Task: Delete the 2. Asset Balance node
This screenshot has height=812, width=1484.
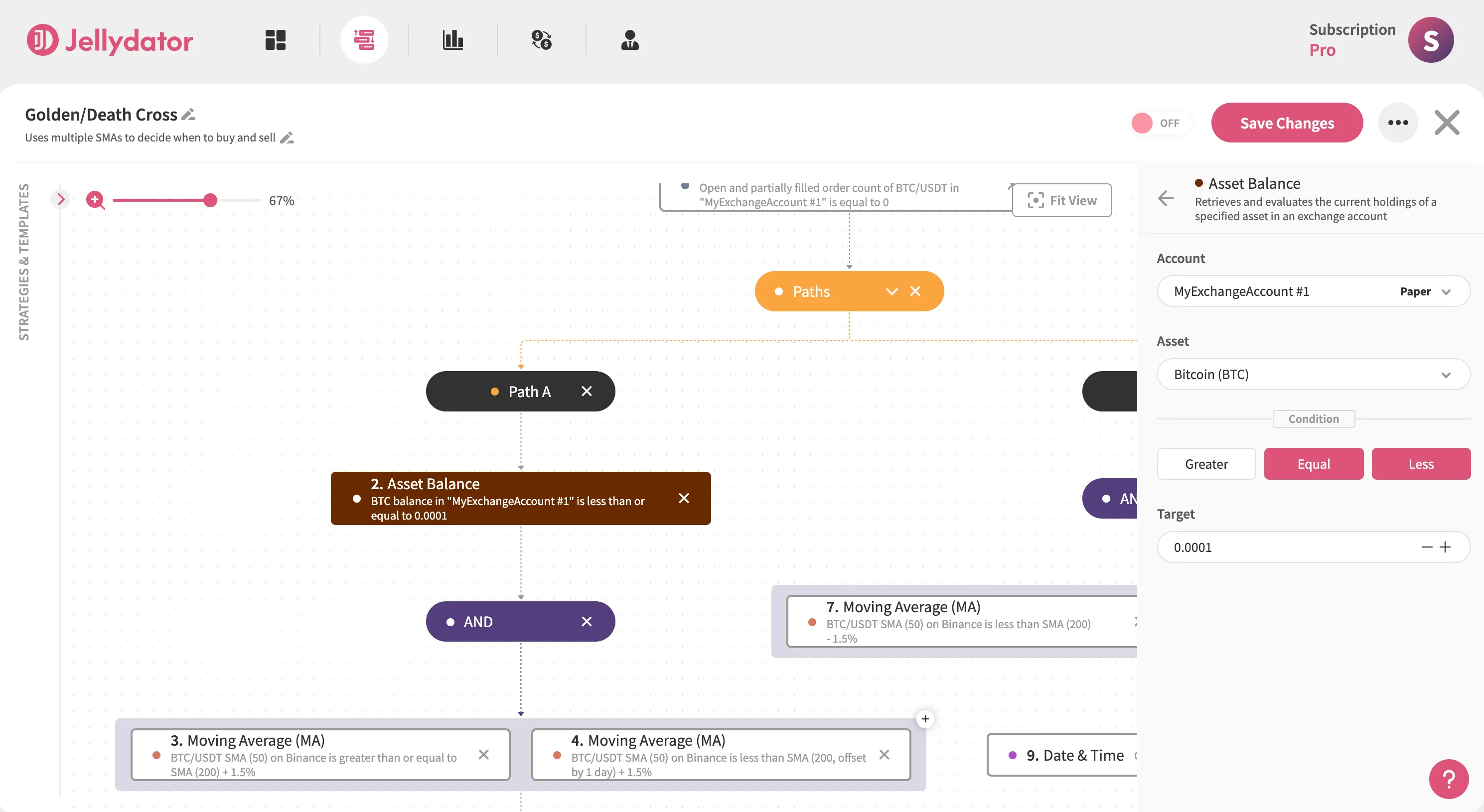Action: pyautogui.click(x=684, y=498)
